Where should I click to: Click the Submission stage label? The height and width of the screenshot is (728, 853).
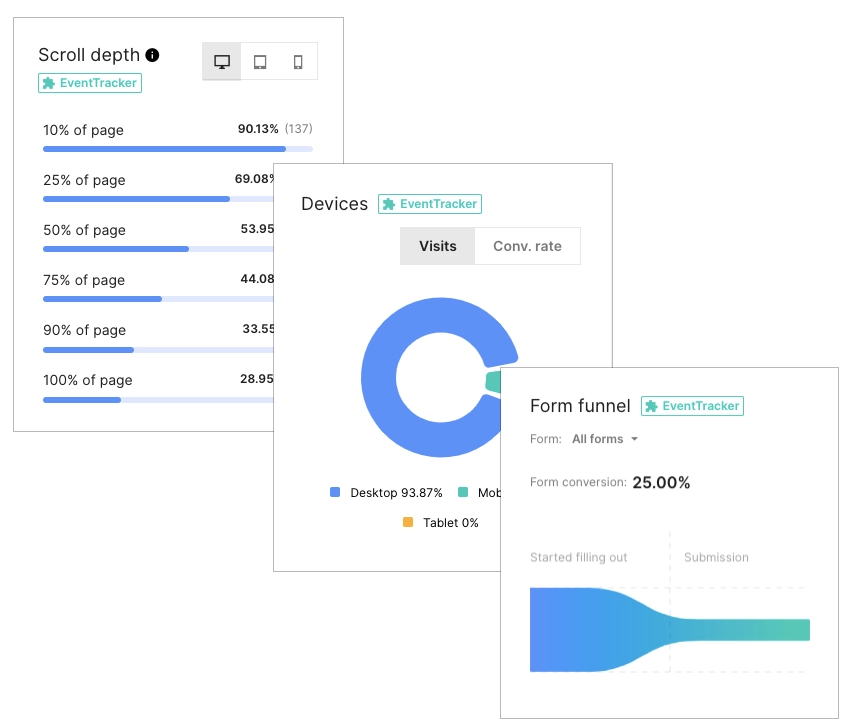pyautogui.click(x=716, y=557)
